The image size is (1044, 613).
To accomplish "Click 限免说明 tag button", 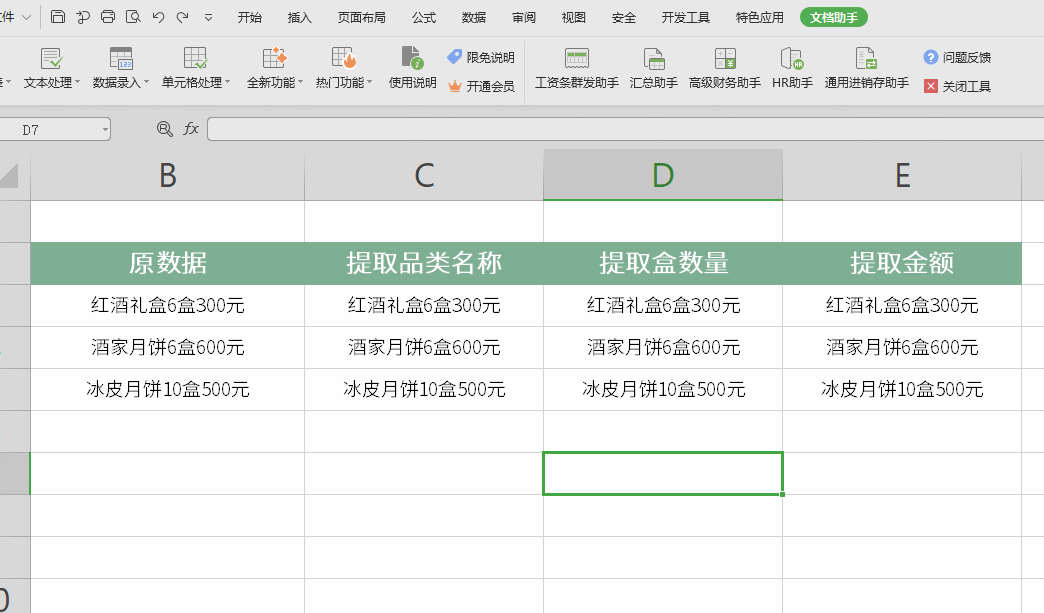I will point(481,57).
